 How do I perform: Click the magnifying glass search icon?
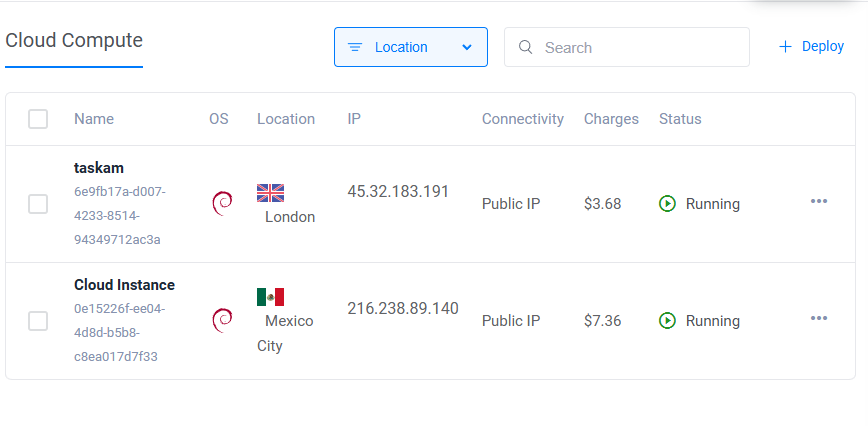526,47
